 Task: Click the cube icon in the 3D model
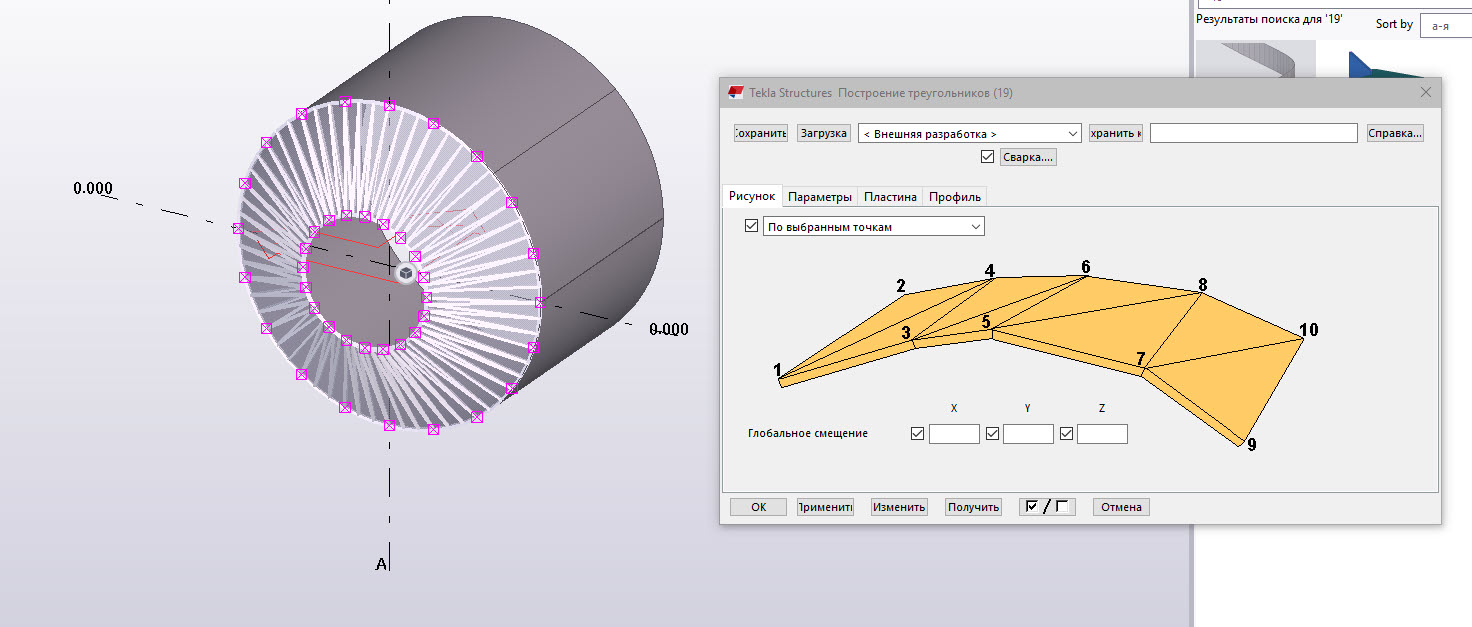pos(406,273)
